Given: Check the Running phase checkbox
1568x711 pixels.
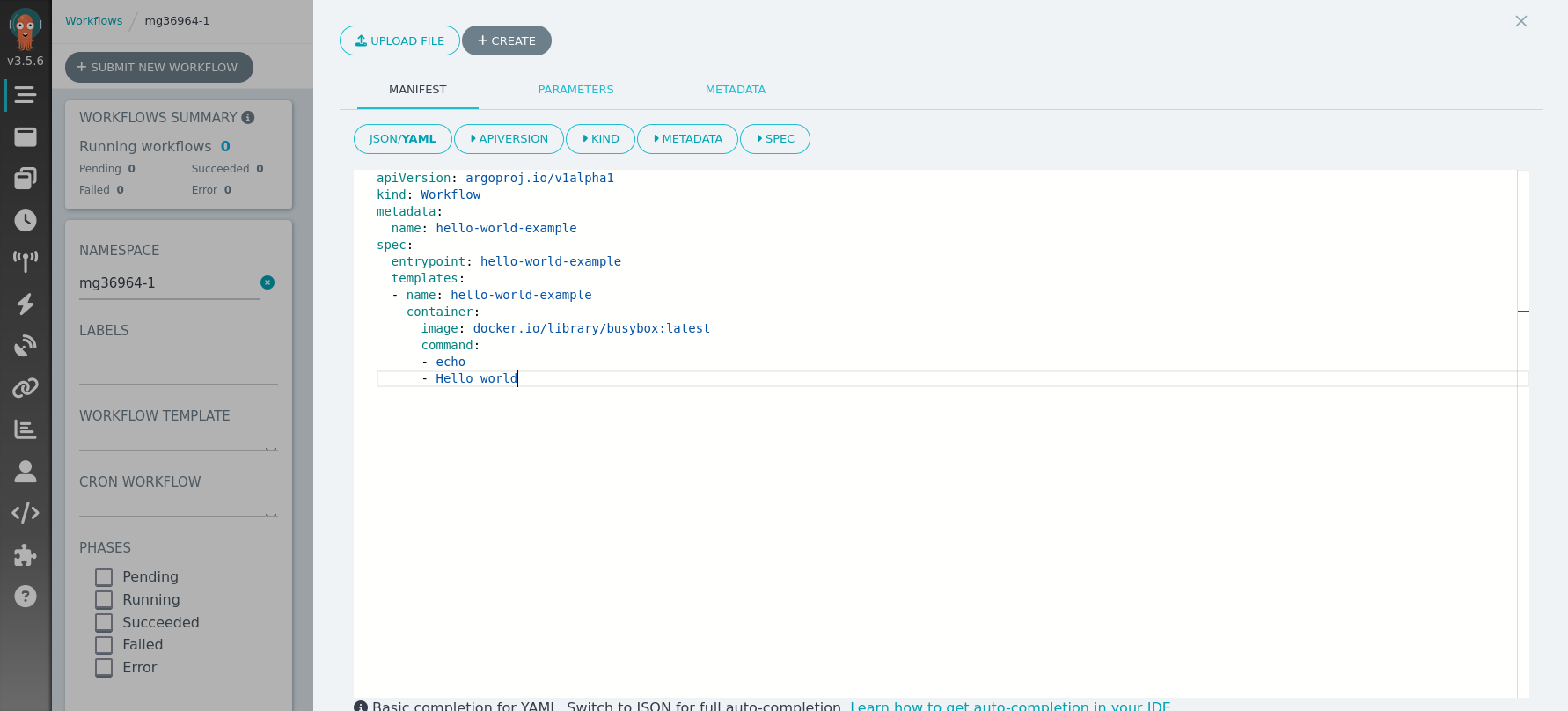Looking at the screenshot, I should (x=104, y=600).
